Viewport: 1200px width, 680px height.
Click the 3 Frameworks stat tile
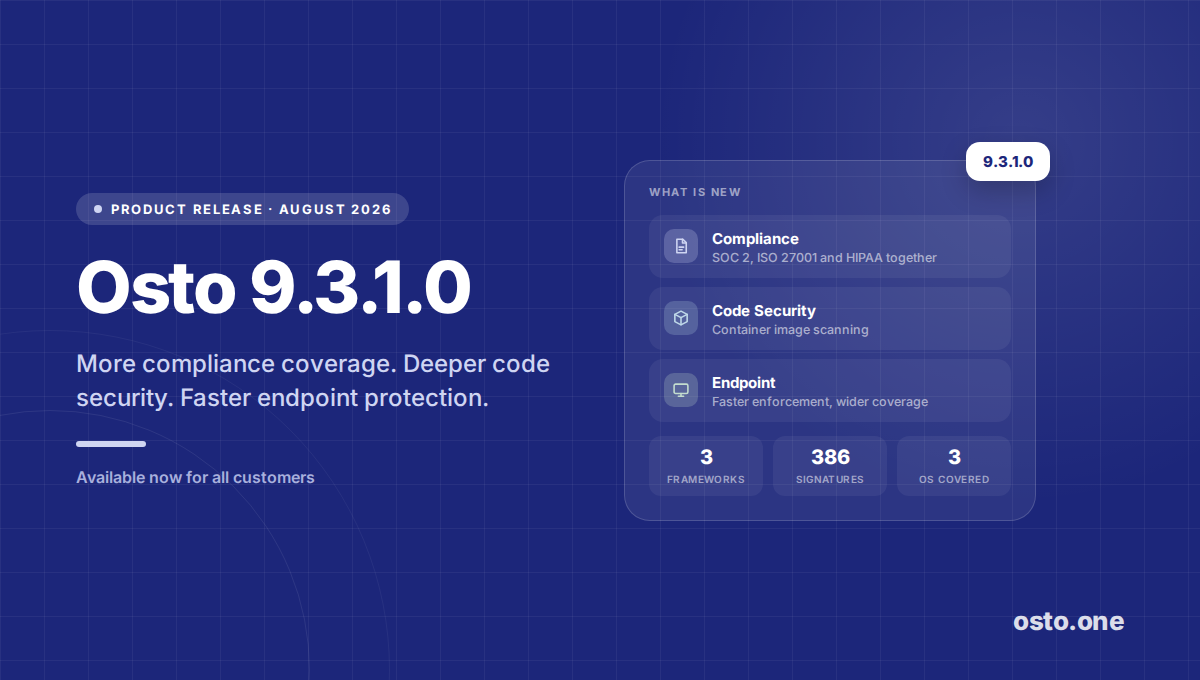[x=706, y=466]
